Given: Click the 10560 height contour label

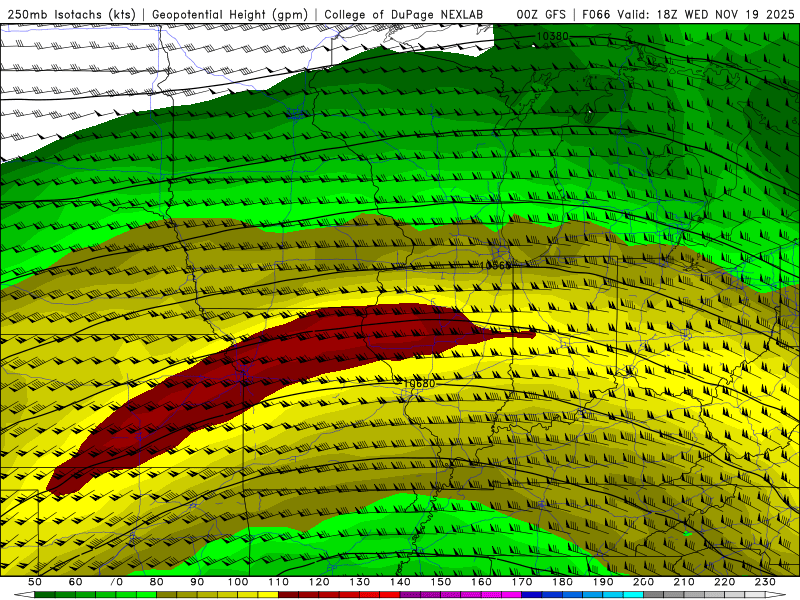Looking at the screenshot, I should click(x=495, y=266).
